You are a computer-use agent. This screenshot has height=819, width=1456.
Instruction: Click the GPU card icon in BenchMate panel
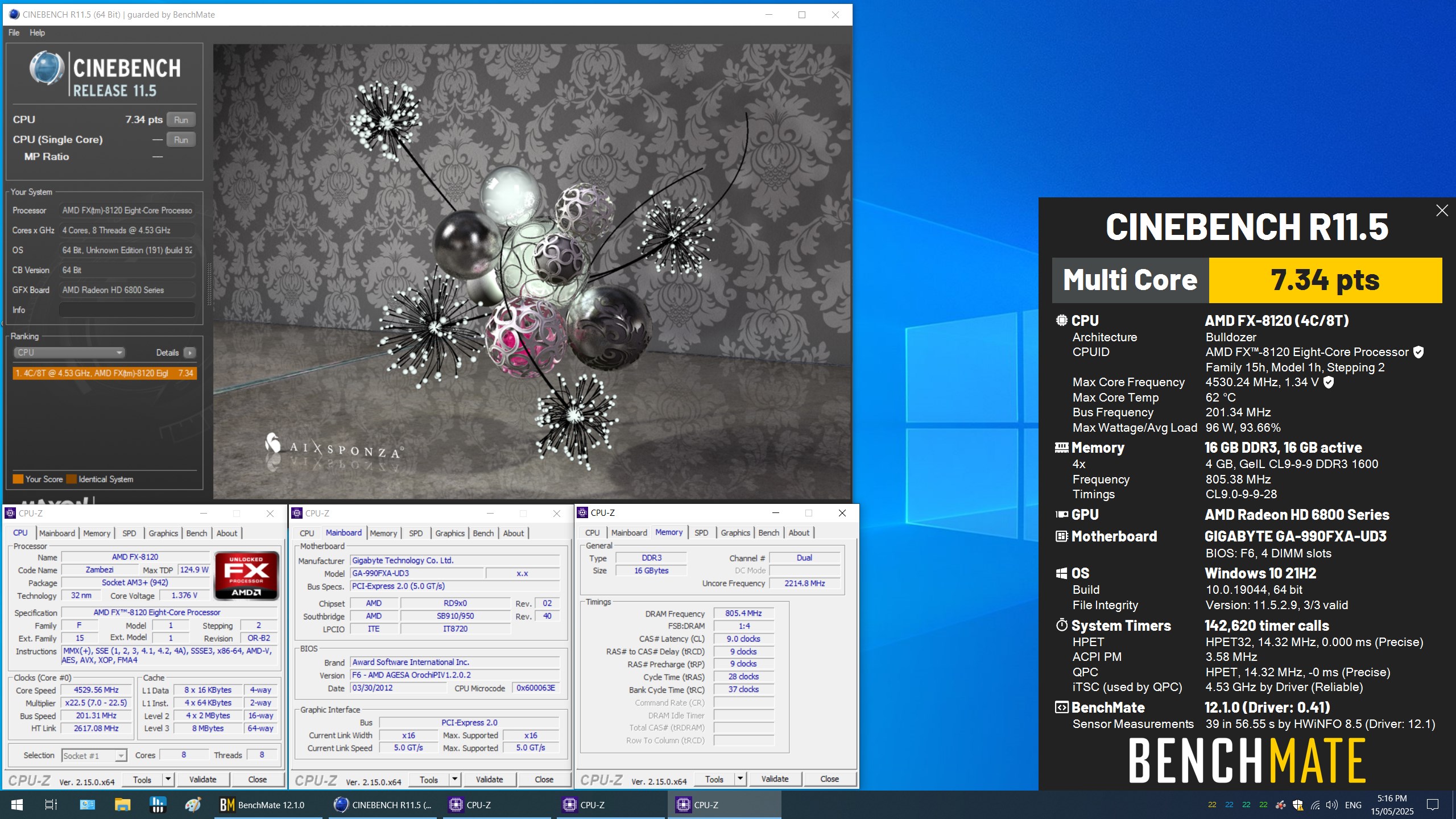[x=1061, y=514]
